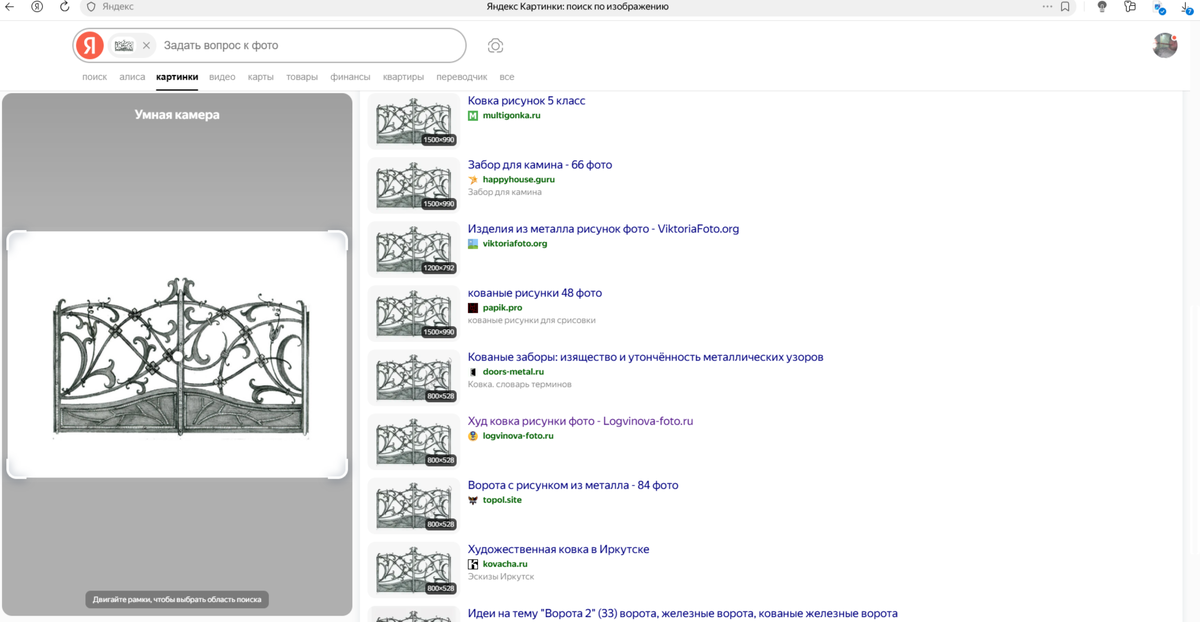Reload the page with the refresh icon
This screenshot has width=1200, height=622.
pos(65,6)
